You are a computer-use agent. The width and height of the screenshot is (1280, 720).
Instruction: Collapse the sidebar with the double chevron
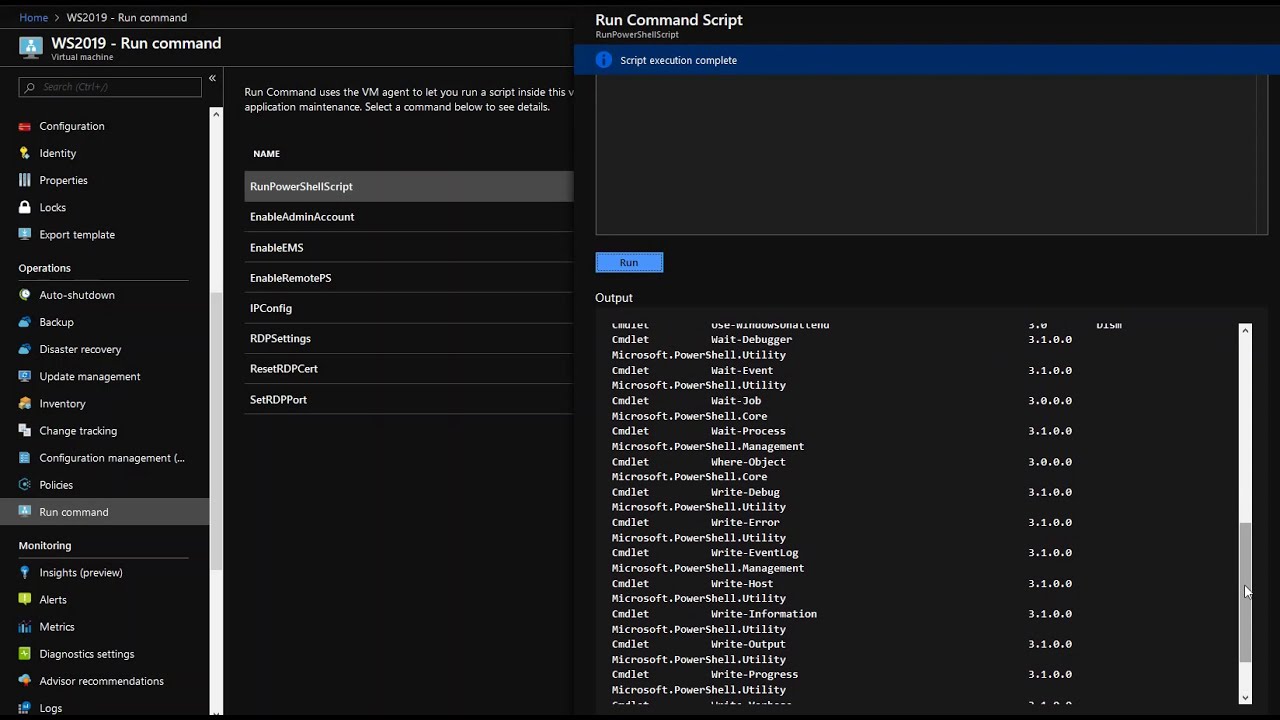click(x=212, y=78)
